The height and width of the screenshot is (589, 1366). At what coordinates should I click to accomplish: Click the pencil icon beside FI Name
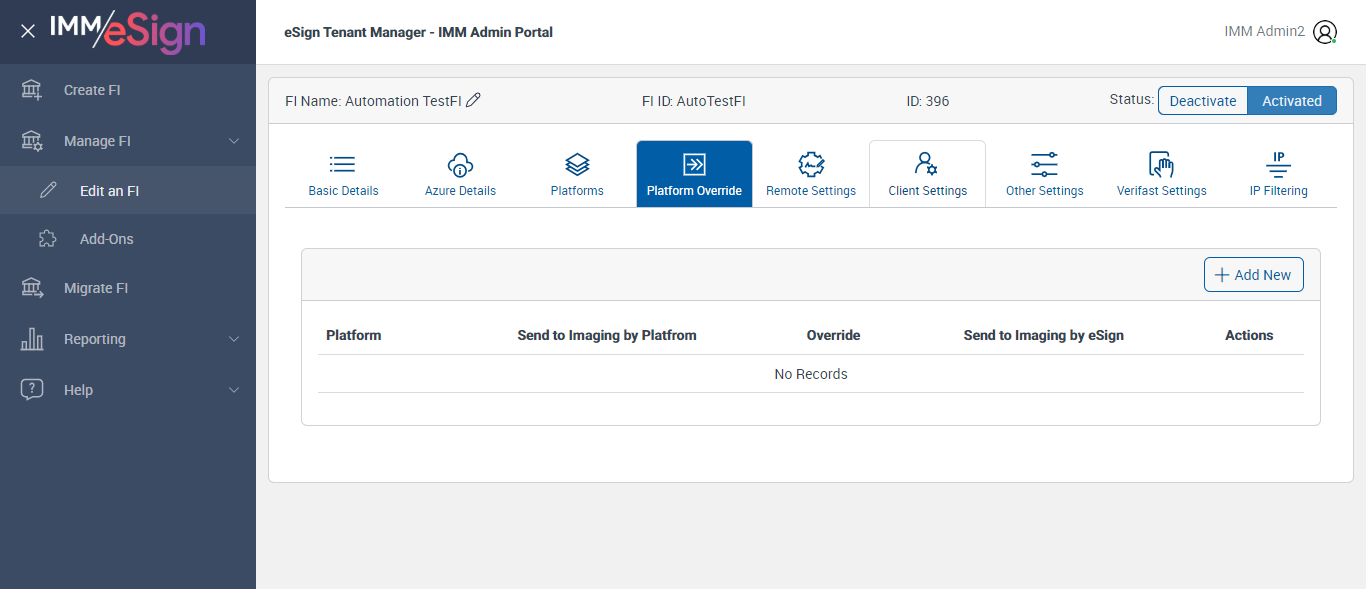pyautogui.click(x=474, y=100)
